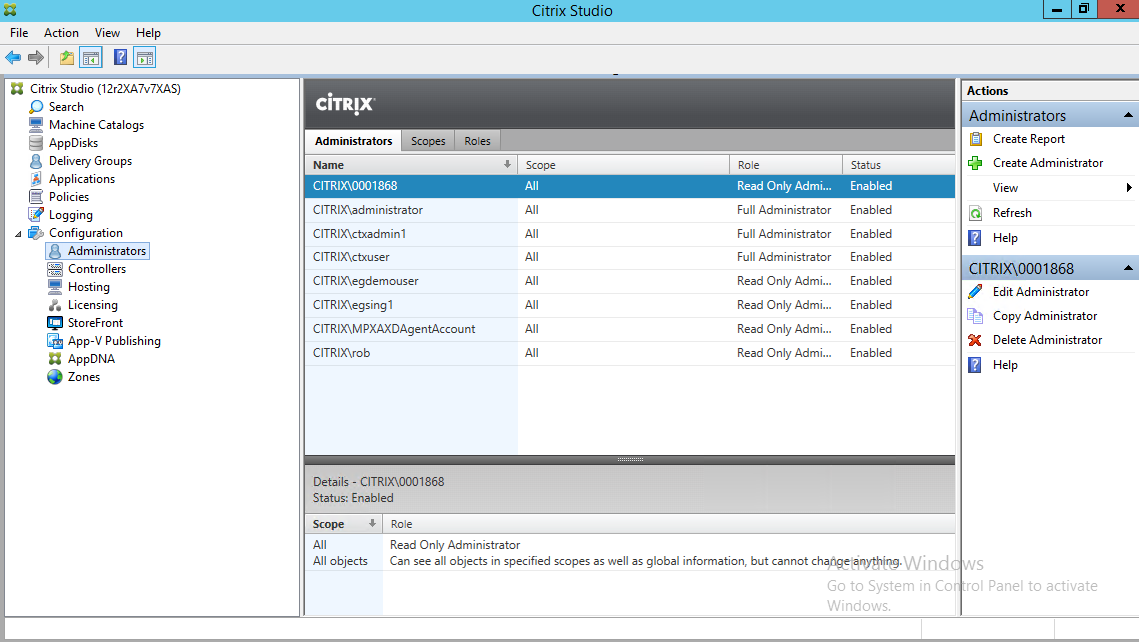This screenshot has width=1139, height=642.
Task: Click the Role column header
Action: [x=786, y=165]
